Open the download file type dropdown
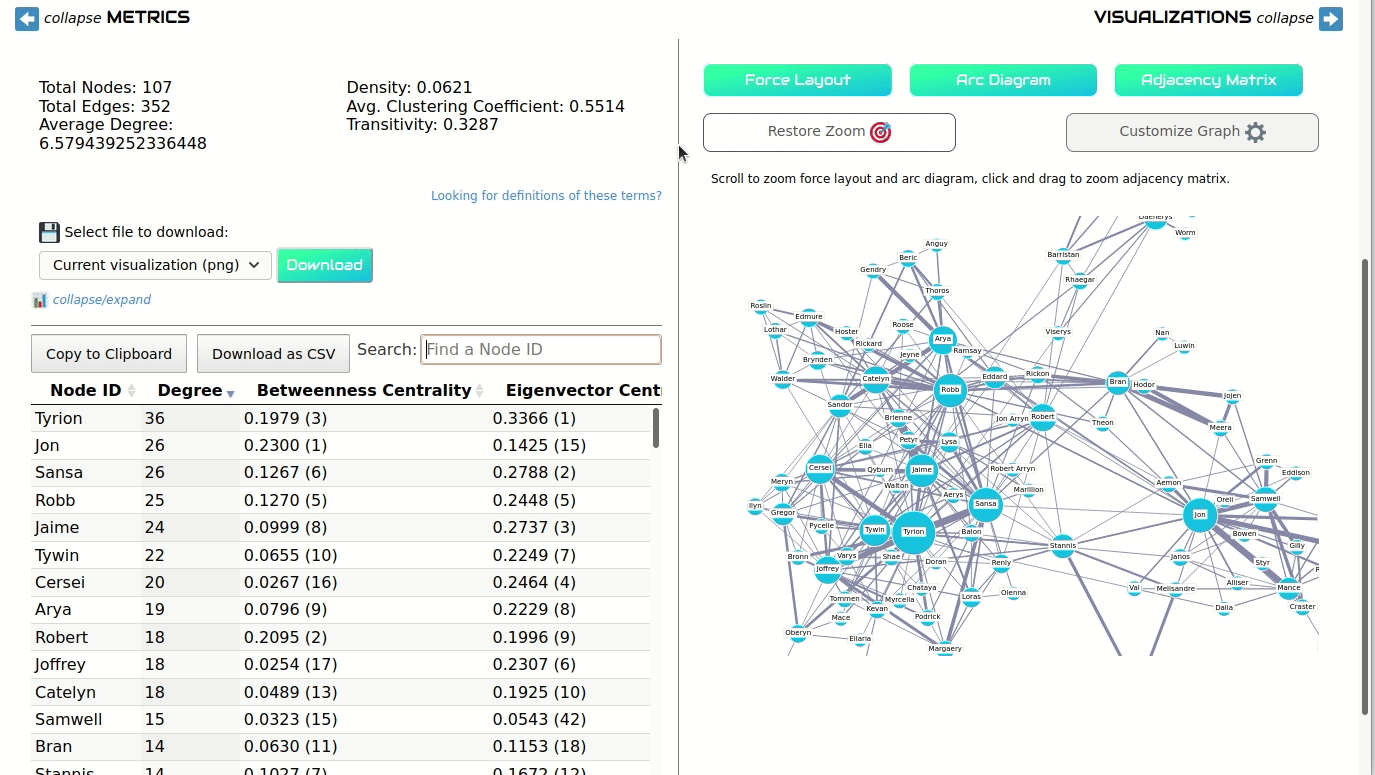This screenshot has height=775, width=1375. point(155,265)
